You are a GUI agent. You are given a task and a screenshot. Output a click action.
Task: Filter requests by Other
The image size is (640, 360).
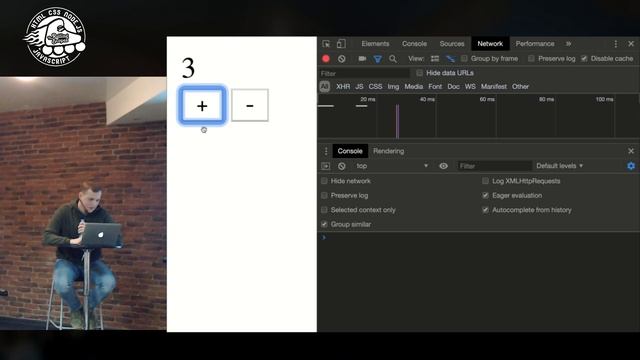pos(520,87)
